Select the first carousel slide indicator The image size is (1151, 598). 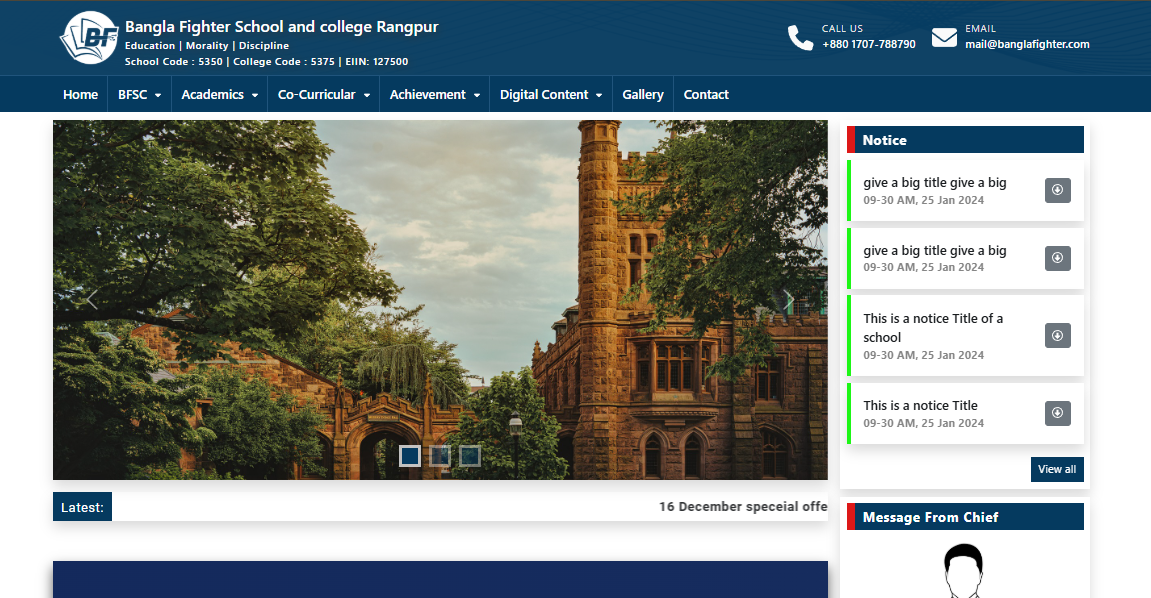coord(409,456)
